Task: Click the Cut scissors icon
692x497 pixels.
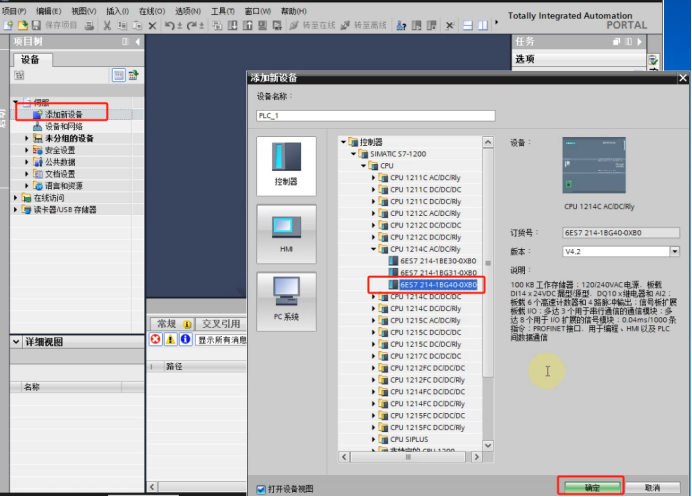Action: pos(107,26)
